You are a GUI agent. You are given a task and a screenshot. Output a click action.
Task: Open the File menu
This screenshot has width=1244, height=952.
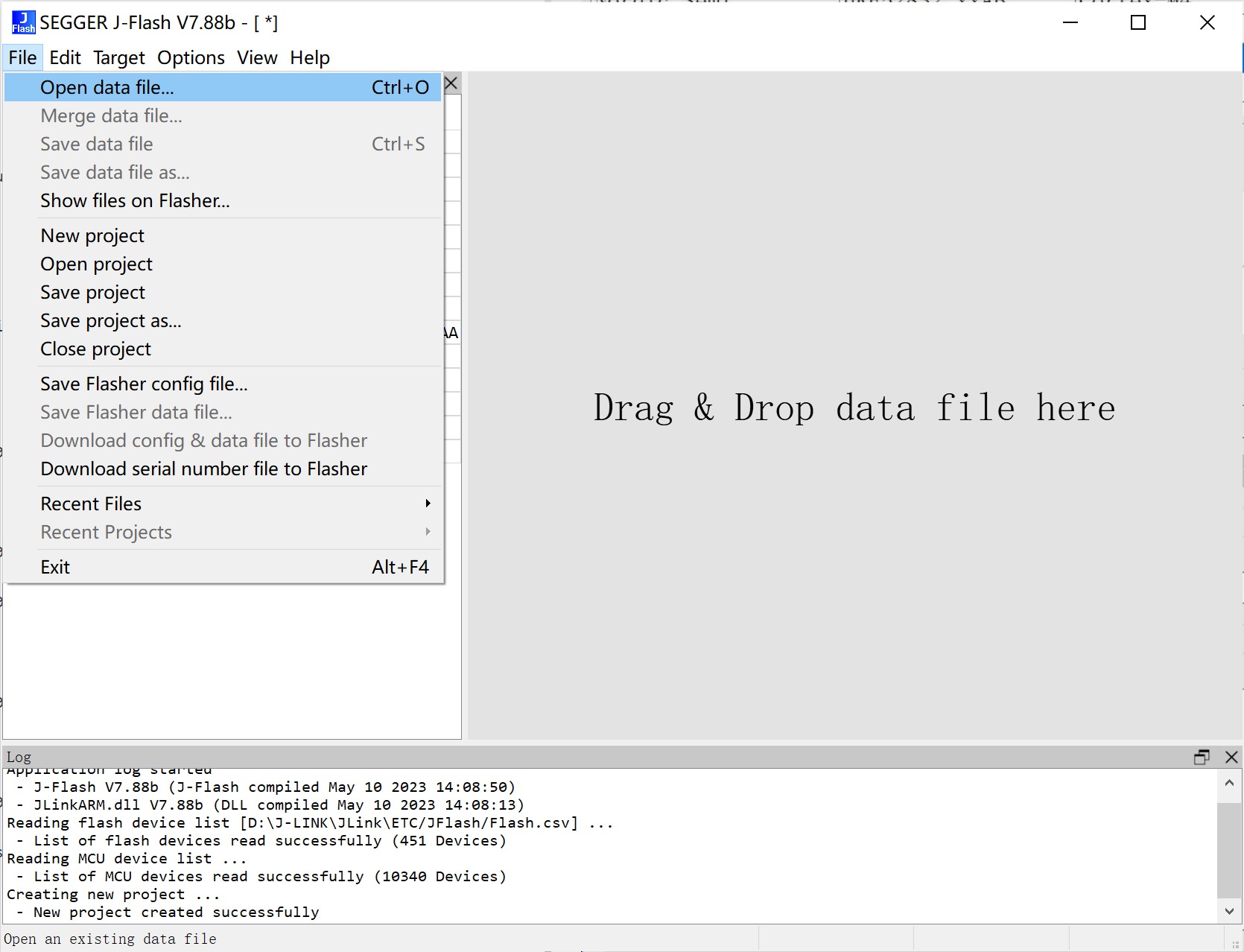pyautogui.click(x=22, y=57)
